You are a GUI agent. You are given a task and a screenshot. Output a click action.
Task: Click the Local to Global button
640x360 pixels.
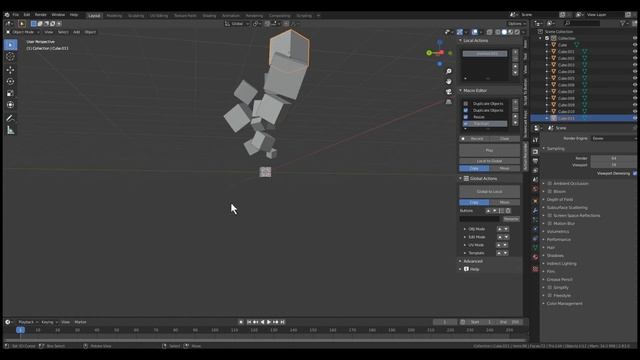pos(489,161)
